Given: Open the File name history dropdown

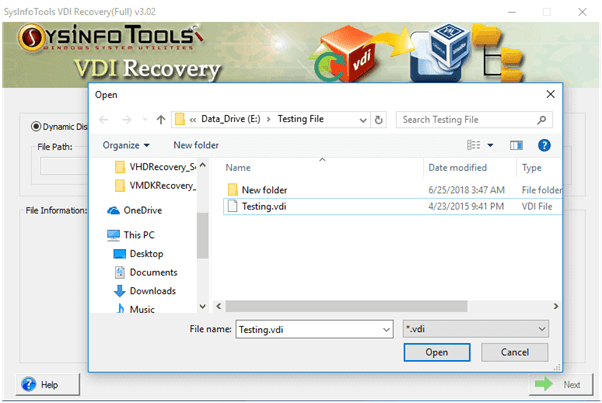Looking at the screenshot, I should point(386,329).
